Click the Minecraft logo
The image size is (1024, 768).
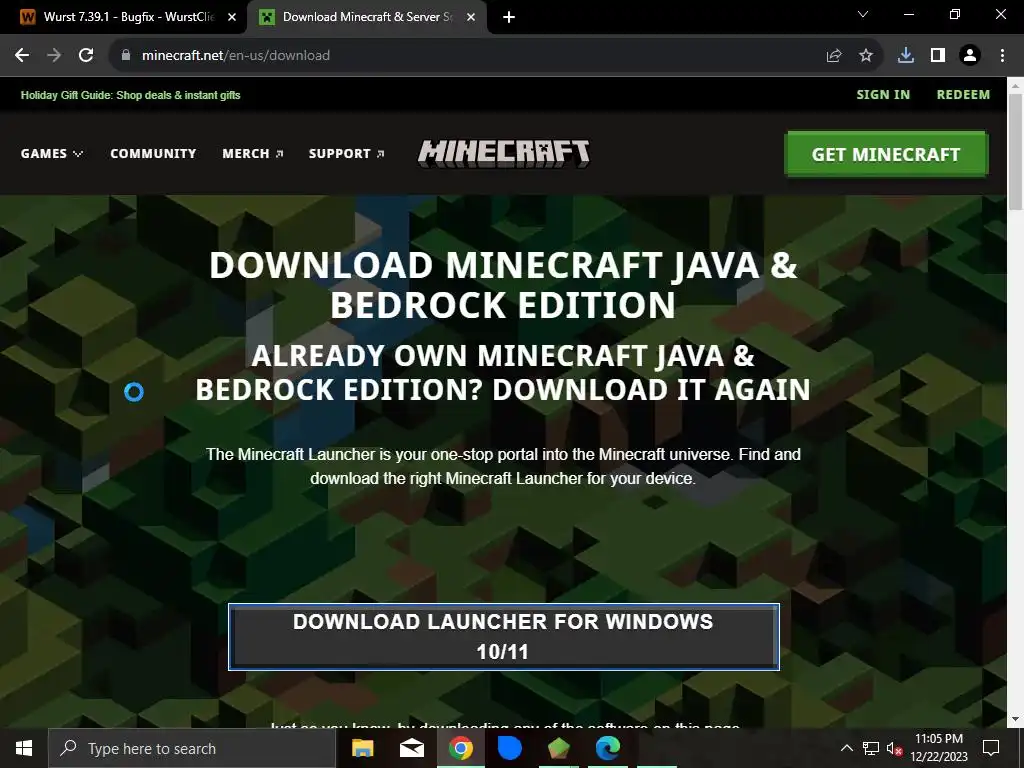click(x=504, y=153)
